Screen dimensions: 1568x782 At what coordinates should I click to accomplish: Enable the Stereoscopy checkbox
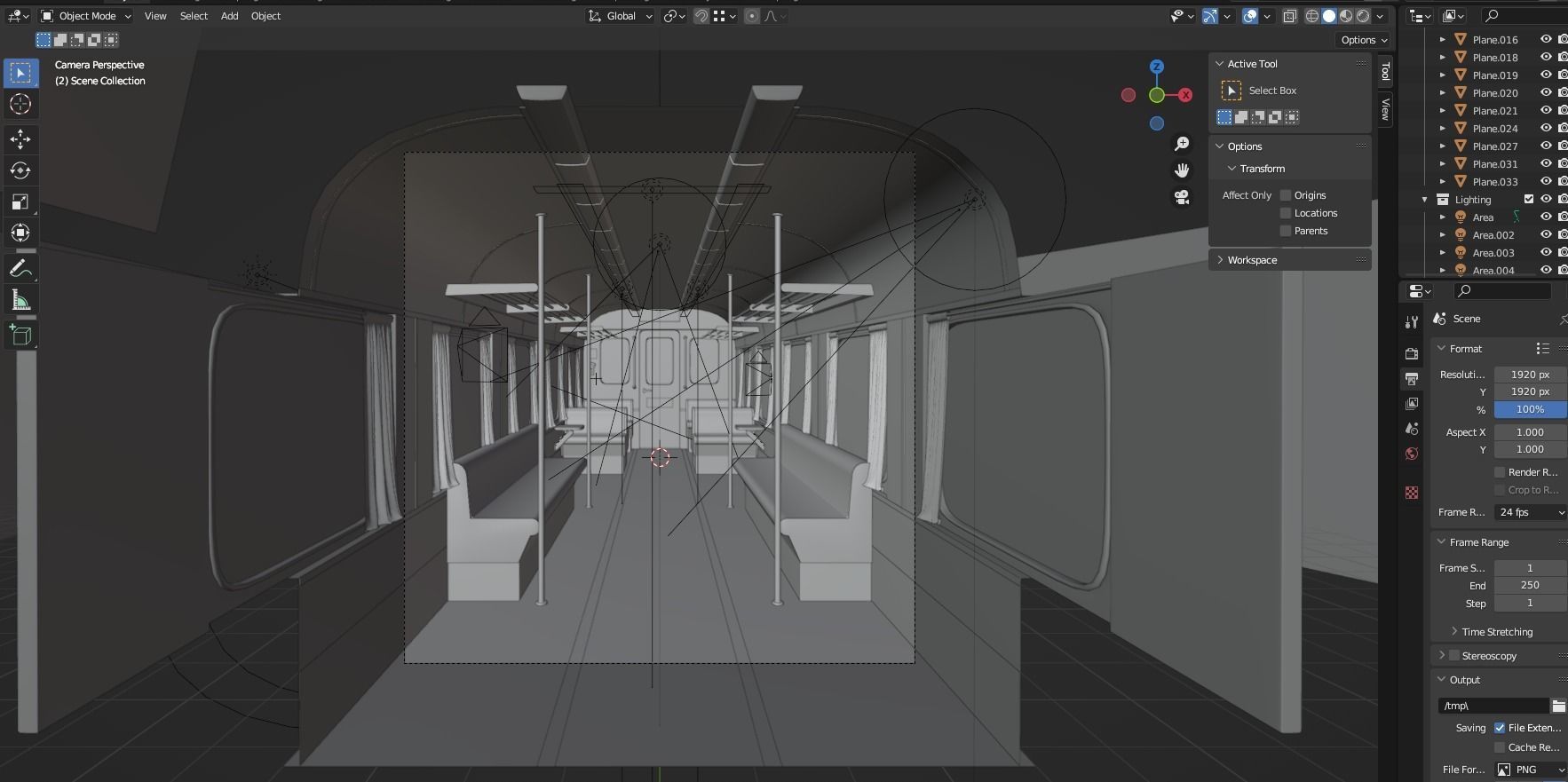click(x=1454, y=656)
